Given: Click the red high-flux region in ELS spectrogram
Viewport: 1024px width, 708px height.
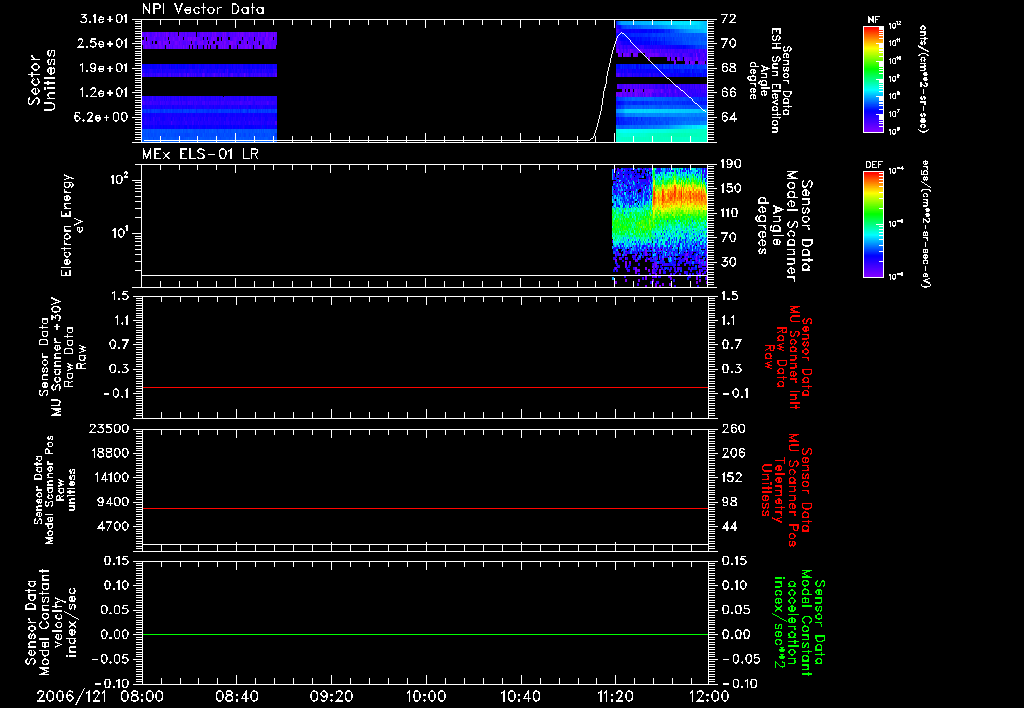Looking at the screenshot, I should click(680, 195).
